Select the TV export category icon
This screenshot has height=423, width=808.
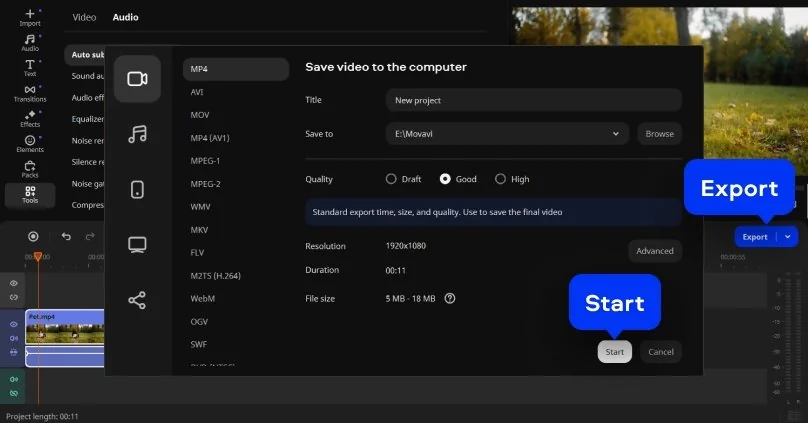[137, 245]
